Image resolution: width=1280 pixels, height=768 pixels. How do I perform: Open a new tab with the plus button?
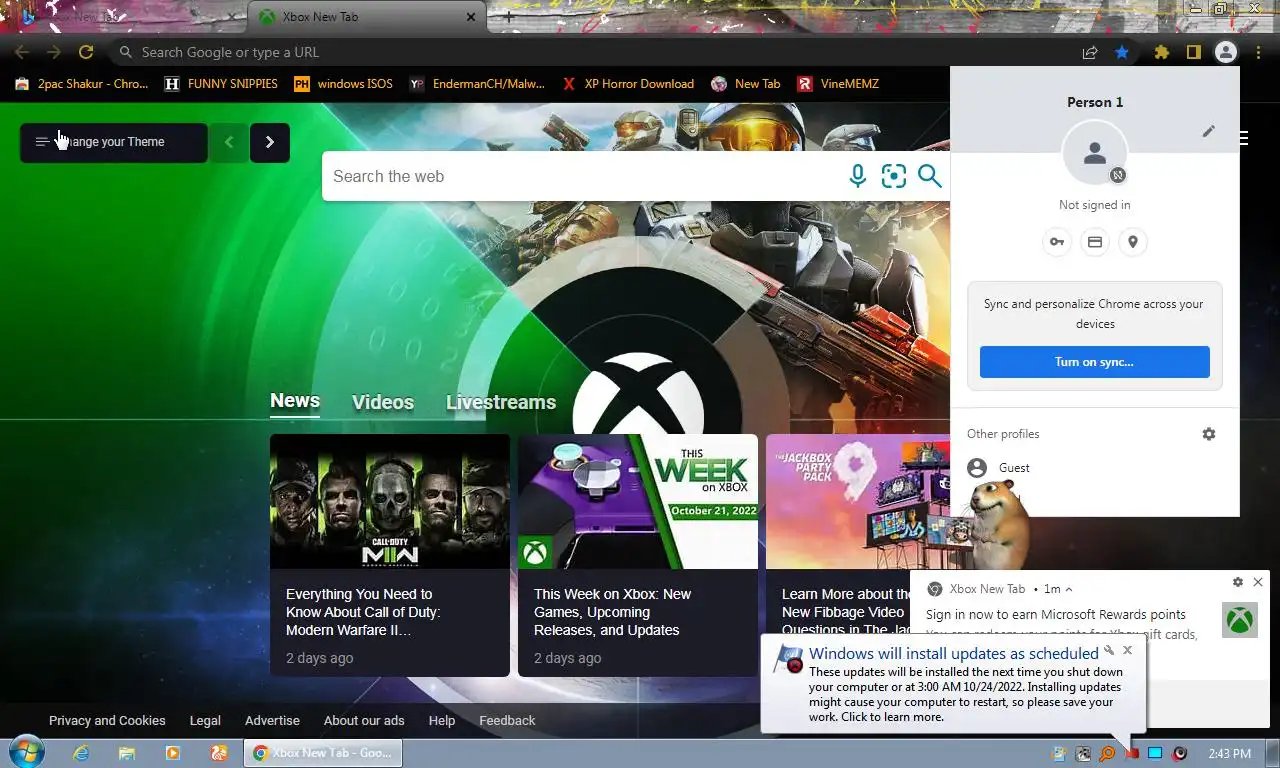pyautogui.click(x=508, y=17)
